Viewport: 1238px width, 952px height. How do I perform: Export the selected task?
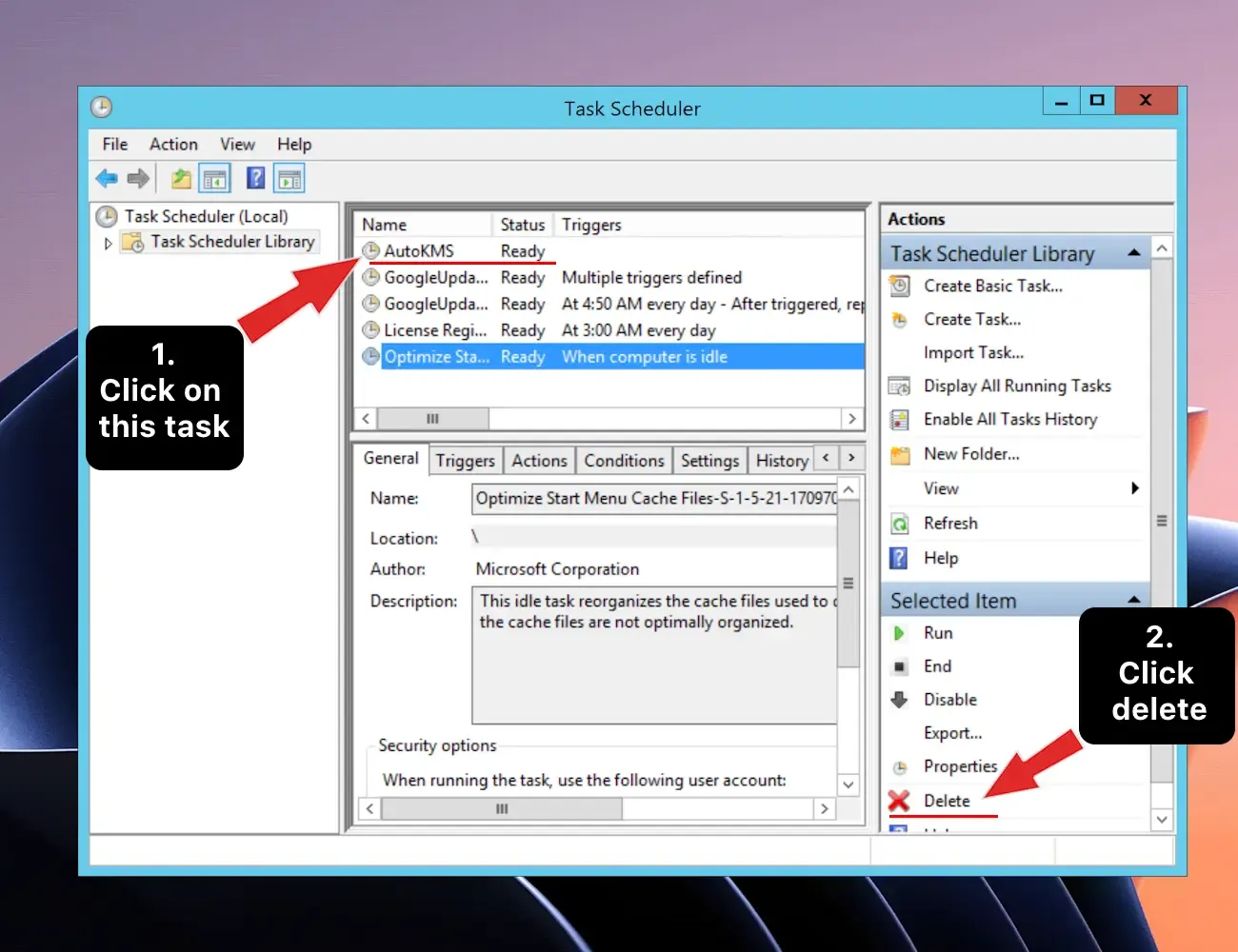coord(953,733)
